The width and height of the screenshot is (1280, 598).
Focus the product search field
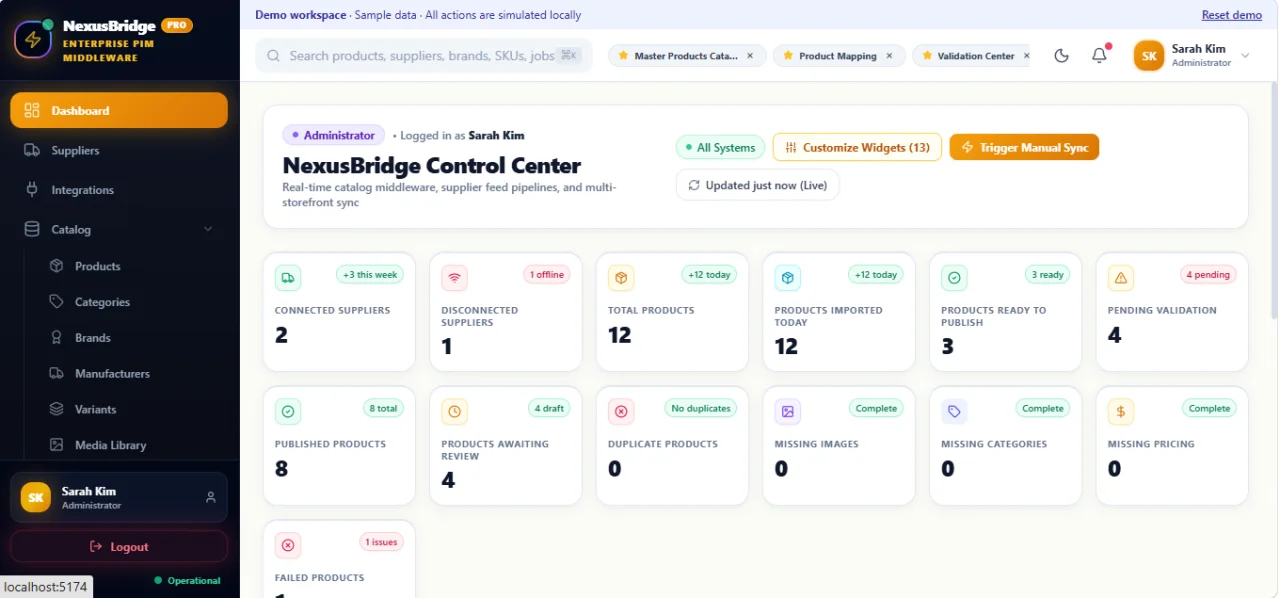424,56
